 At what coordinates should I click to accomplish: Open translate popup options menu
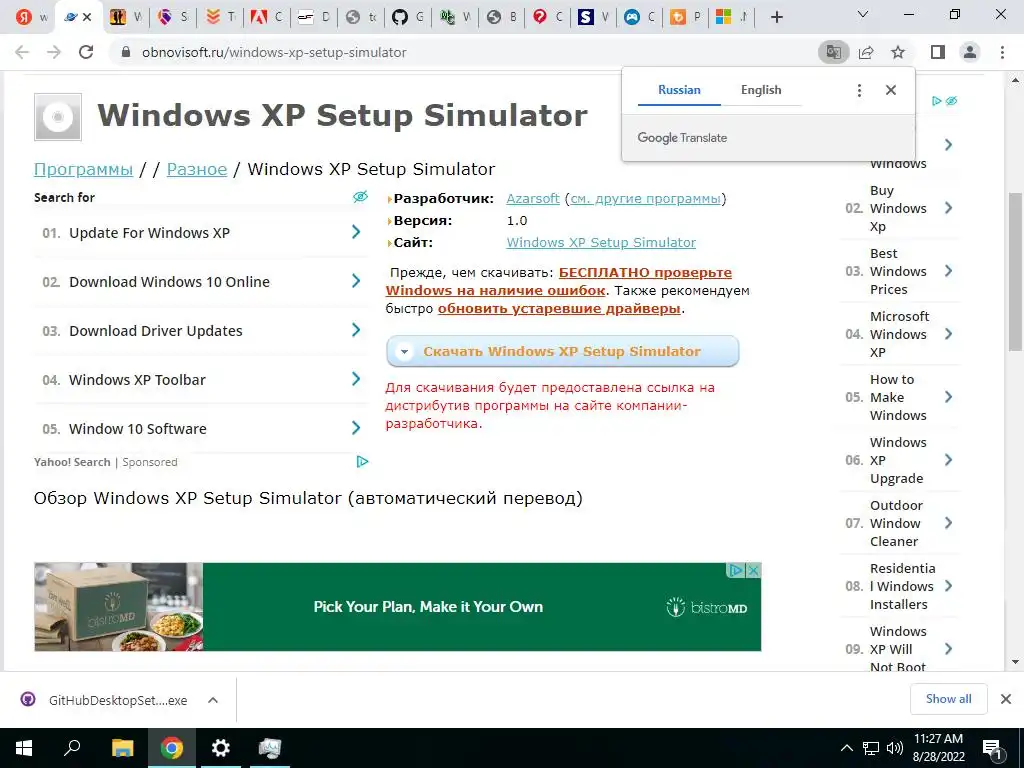click(859, 91)
